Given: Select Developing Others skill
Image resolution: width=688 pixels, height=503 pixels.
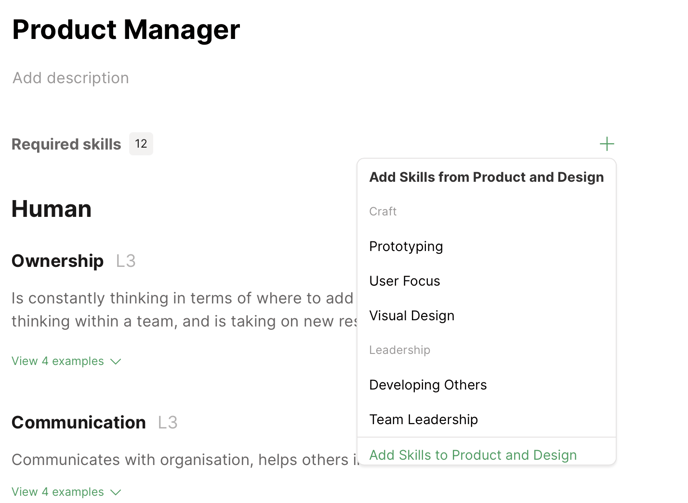Looking at the screenshot, I should [427, 385].
